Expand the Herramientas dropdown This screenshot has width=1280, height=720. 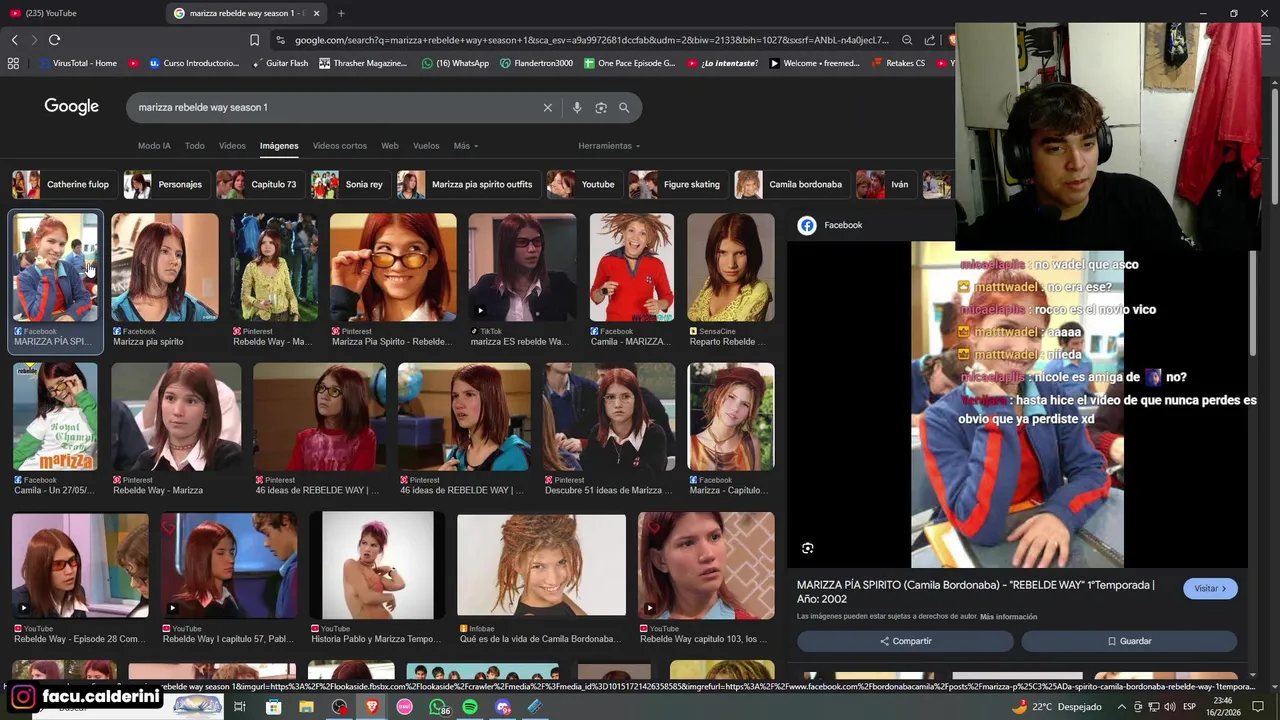pos(609,146)
